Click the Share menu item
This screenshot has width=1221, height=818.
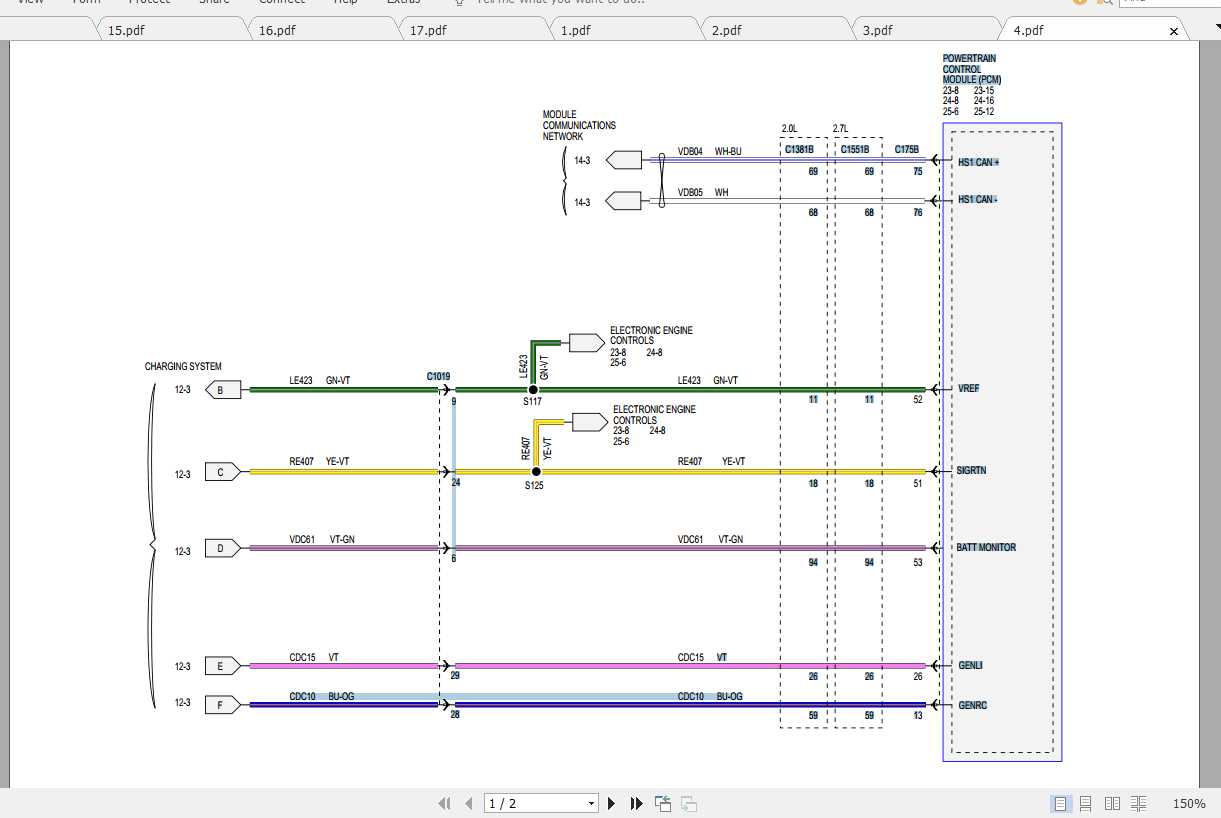(x=214, y=2)
